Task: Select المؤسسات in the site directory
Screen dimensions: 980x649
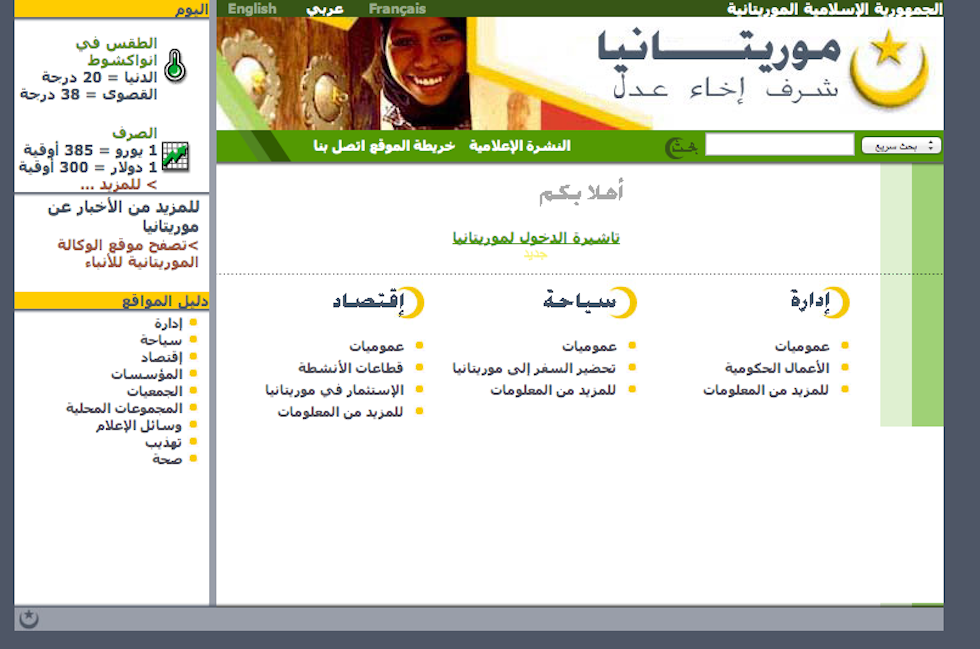Action: click(x=146, y=374)
